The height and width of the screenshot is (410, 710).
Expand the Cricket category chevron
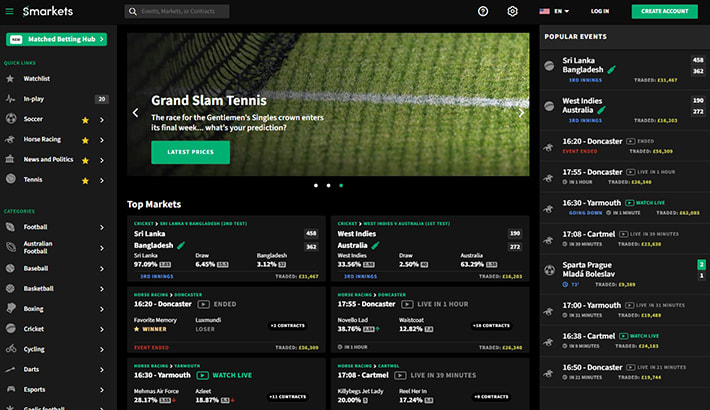[102, 329]
